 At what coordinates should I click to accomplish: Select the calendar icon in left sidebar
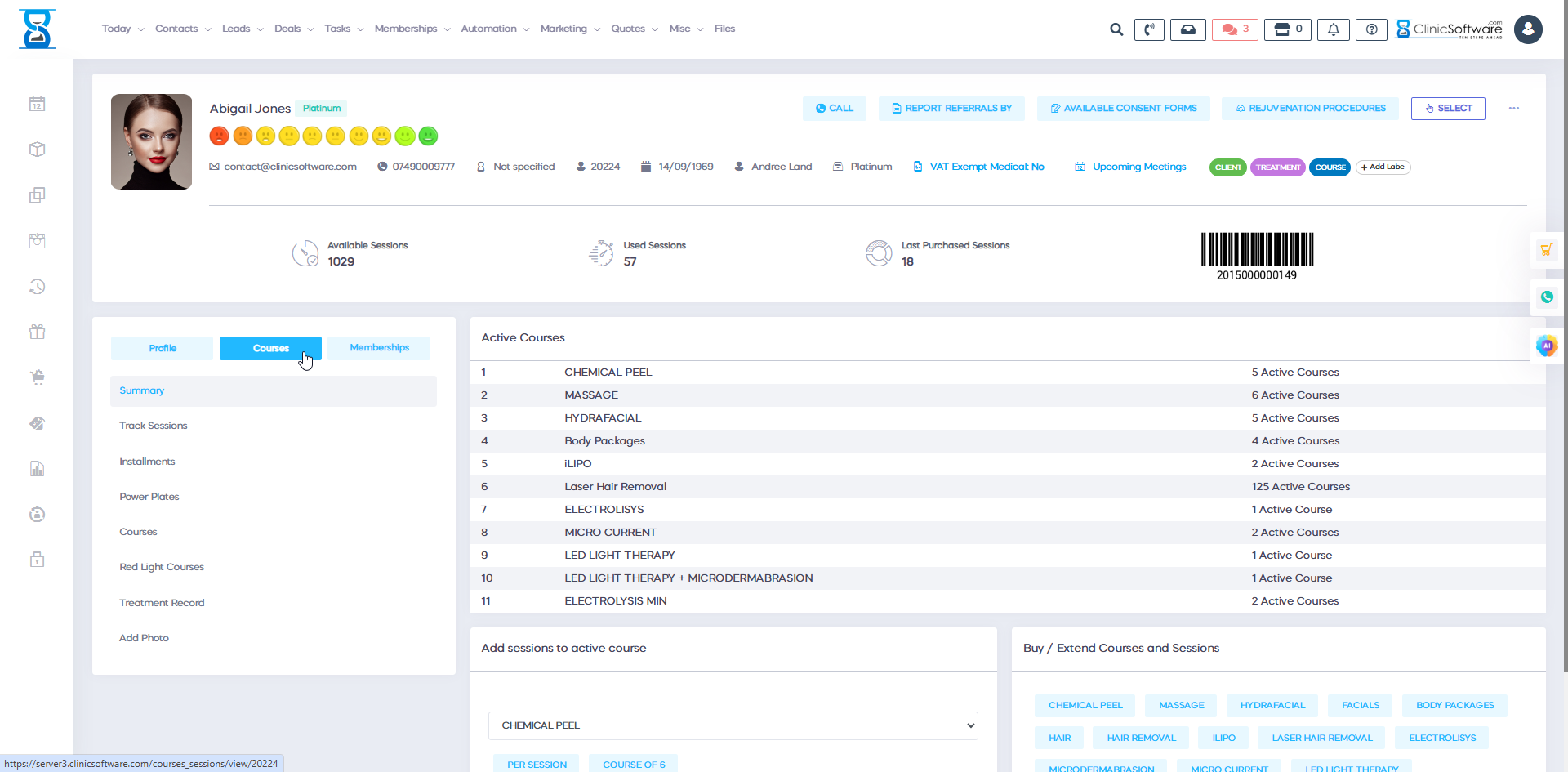click(x=37, y=104)
